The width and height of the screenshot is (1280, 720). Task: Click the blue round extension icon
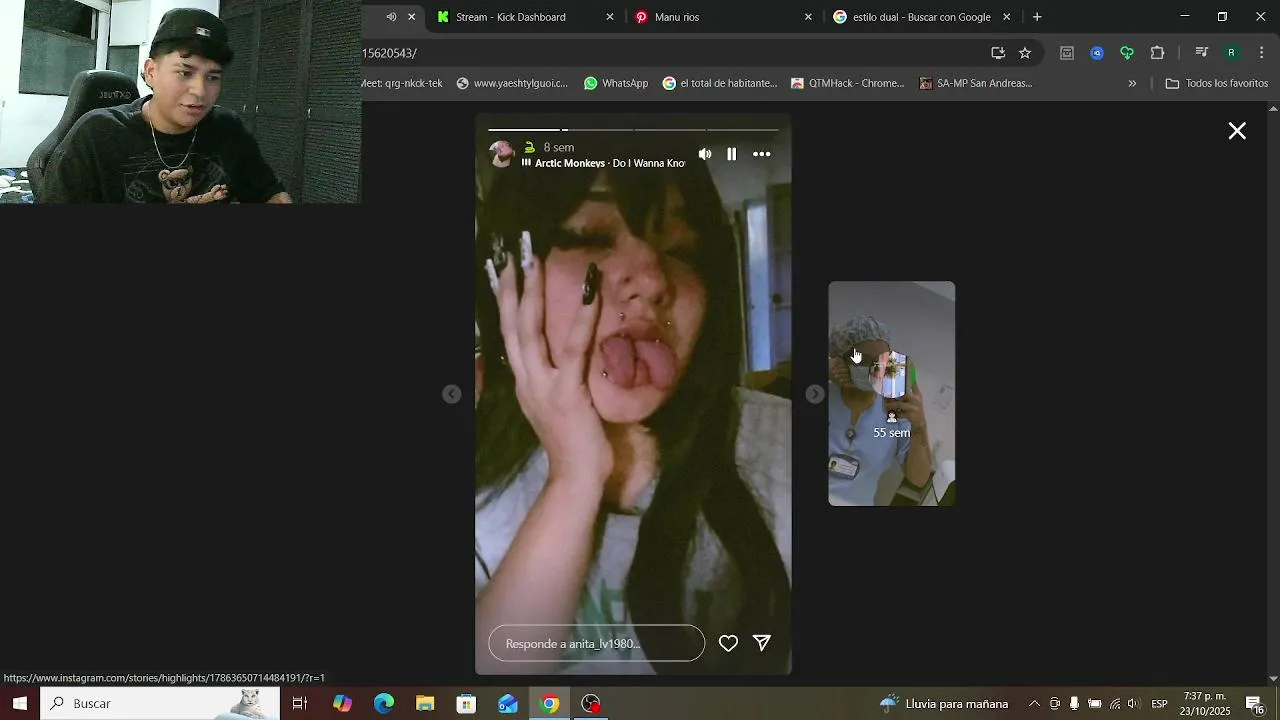point(1097,53)
